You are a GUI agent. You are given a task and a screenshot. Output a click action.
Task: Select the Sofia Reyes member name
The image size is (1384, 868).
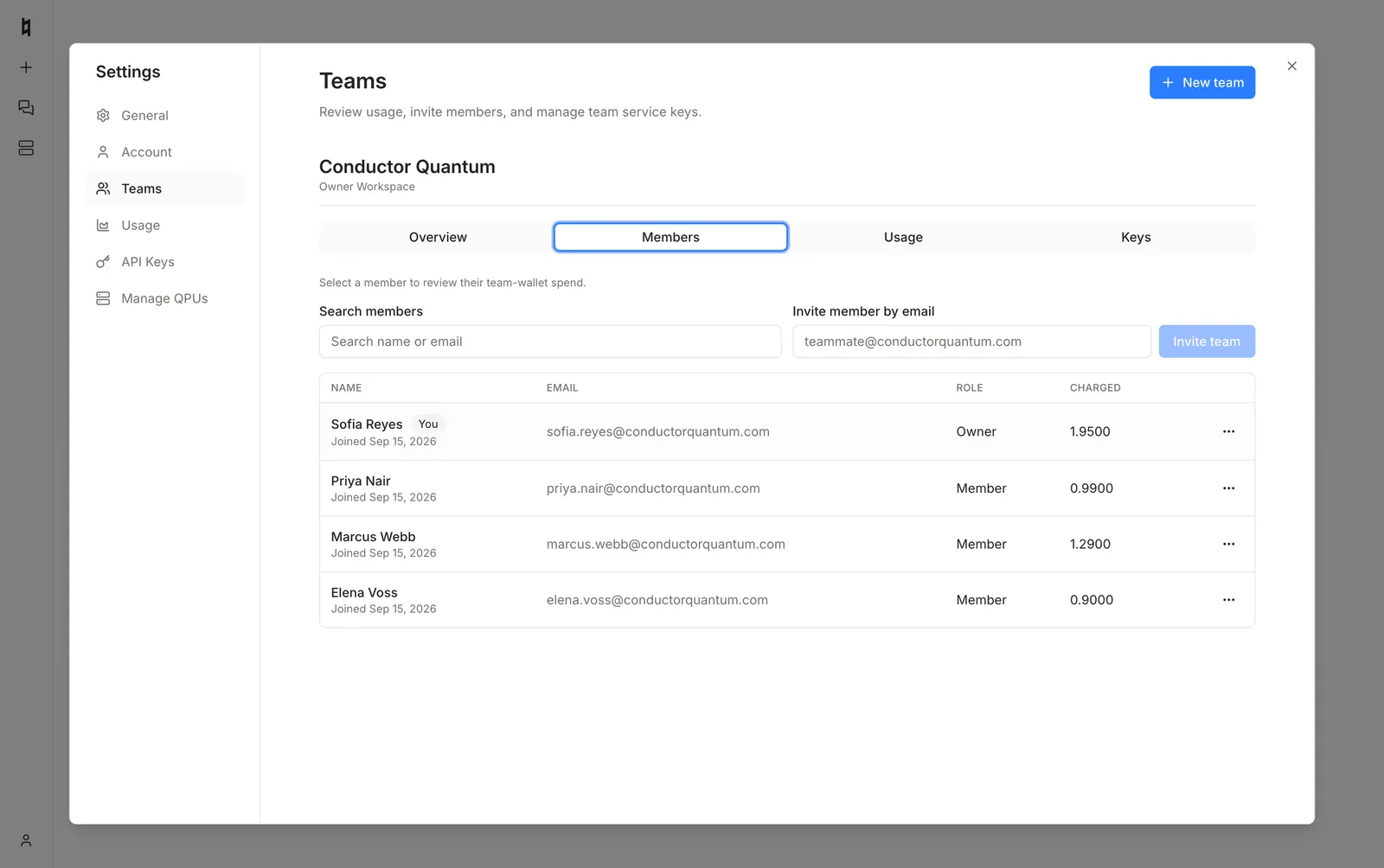(367, 424)
